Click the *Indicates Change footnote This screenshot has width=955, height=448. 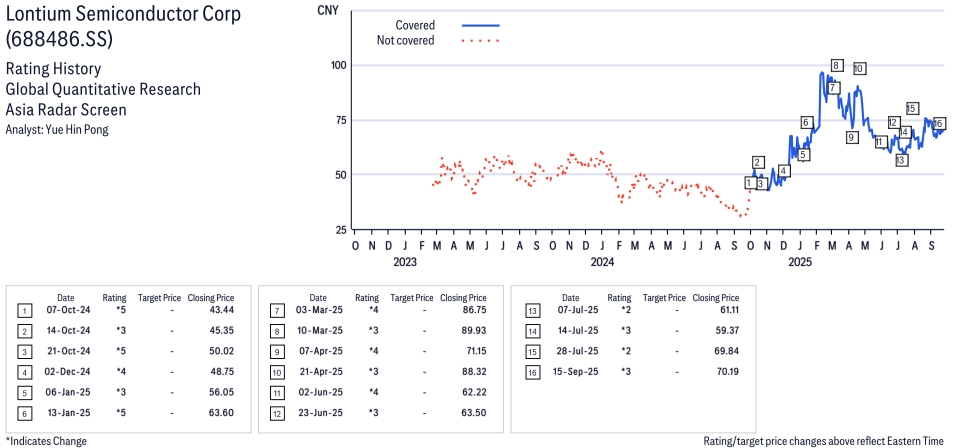click(46, 441)
